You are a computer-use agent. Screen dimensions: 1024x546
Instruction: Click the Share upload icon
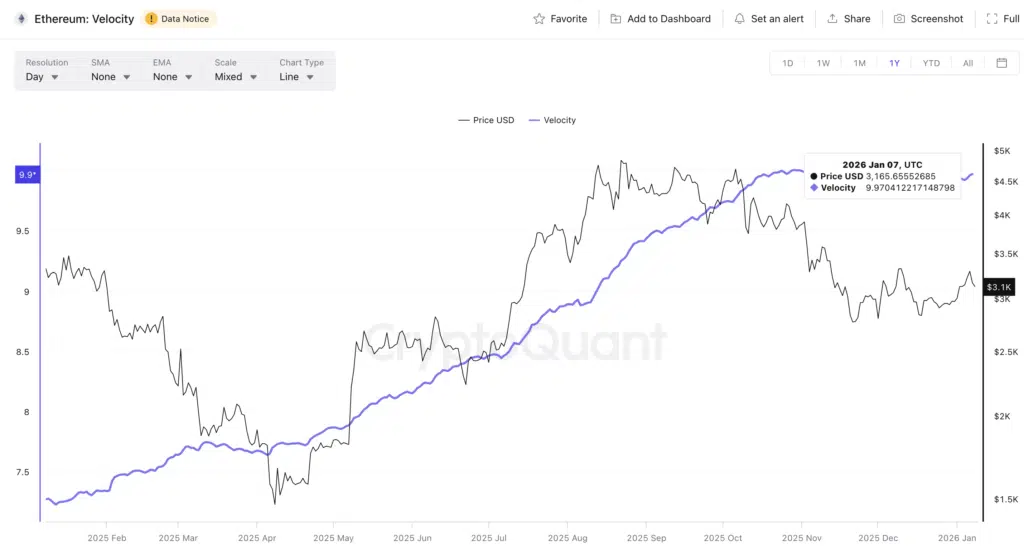point(832,19)
